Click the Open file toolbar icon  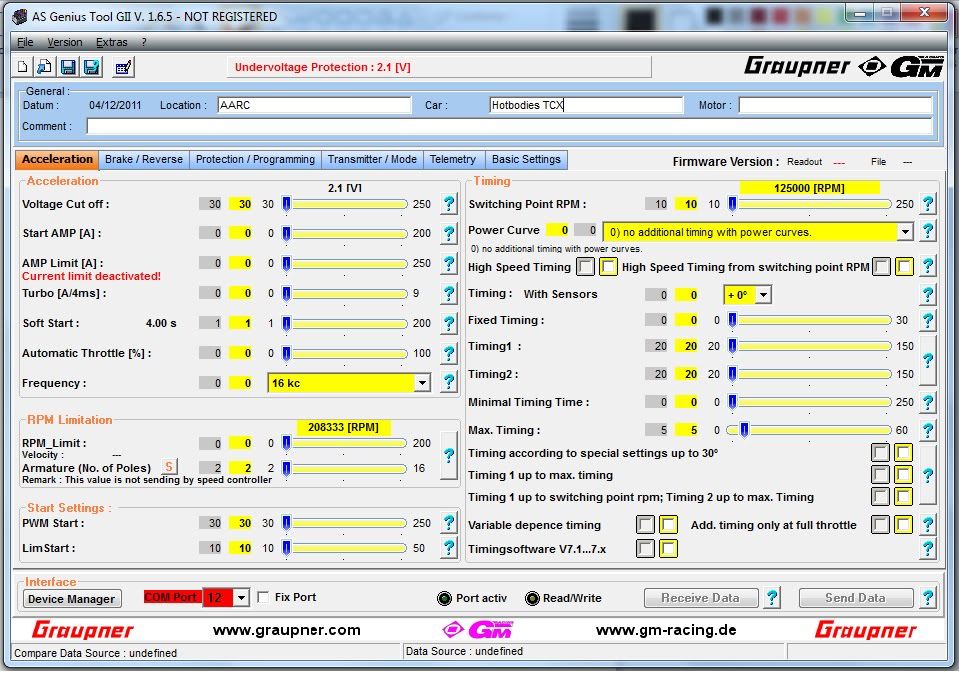[x=45, y=67]
